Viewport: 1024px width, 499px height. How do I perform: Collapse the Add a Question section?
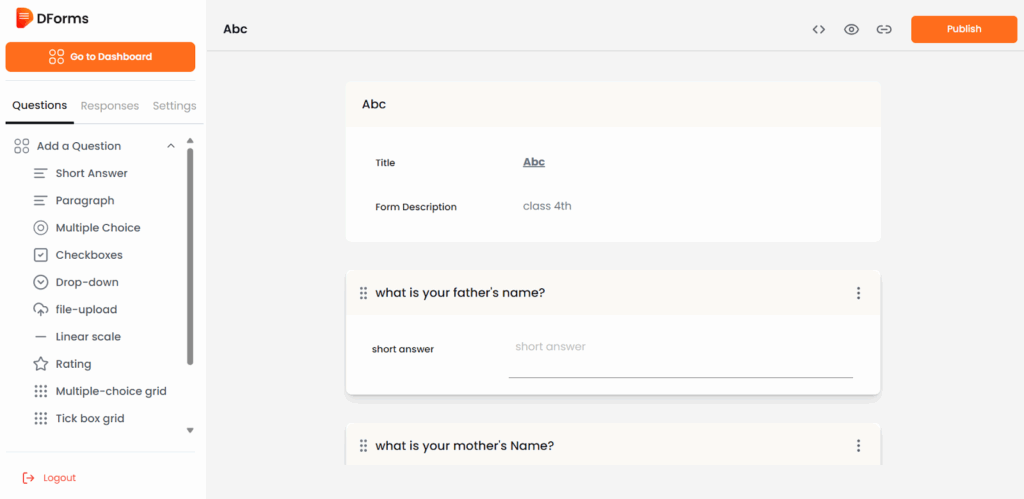click(171, 146)
